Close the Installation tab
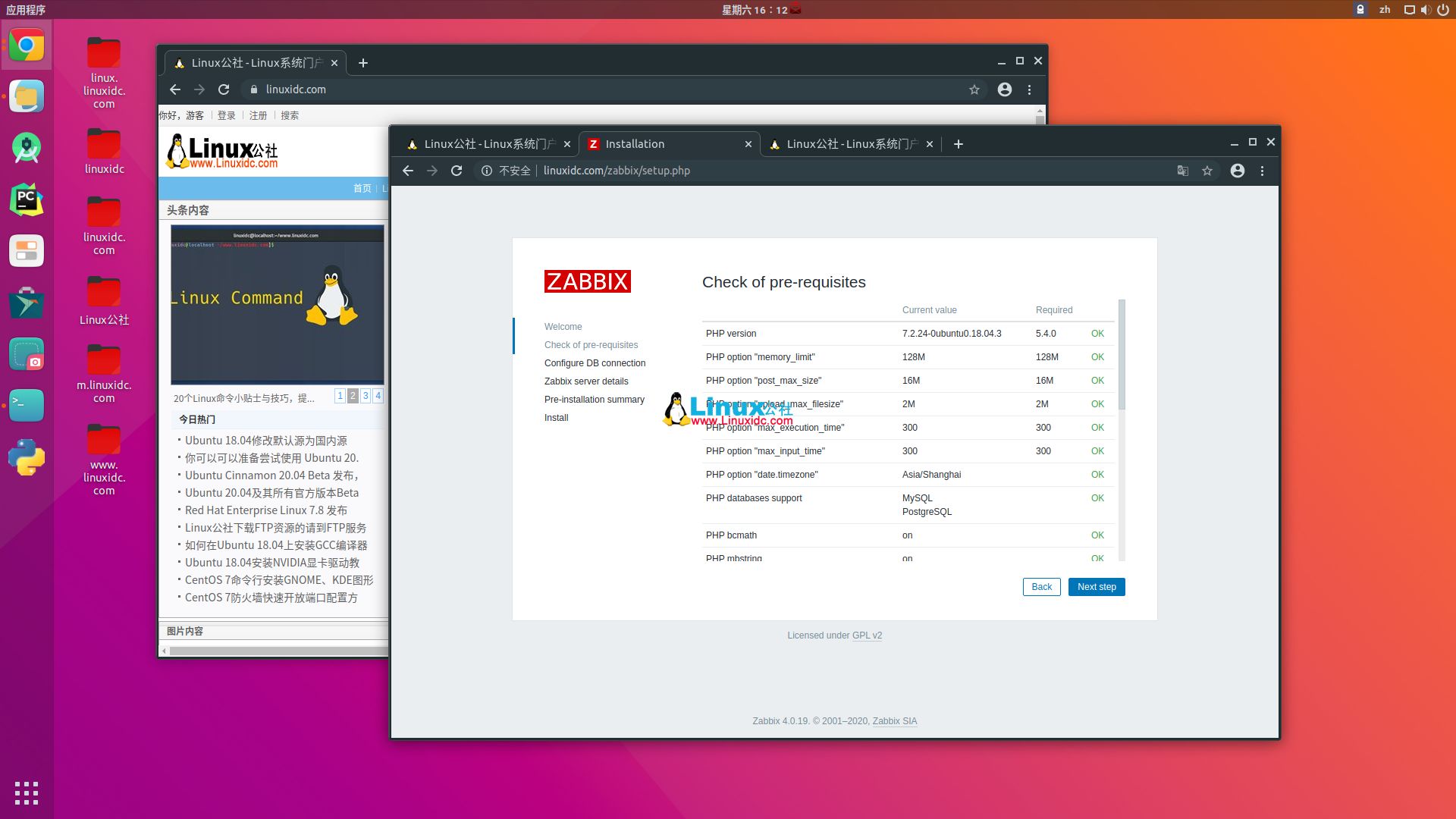The height and width of the screenshot is (819, 1456). [748, 144]
